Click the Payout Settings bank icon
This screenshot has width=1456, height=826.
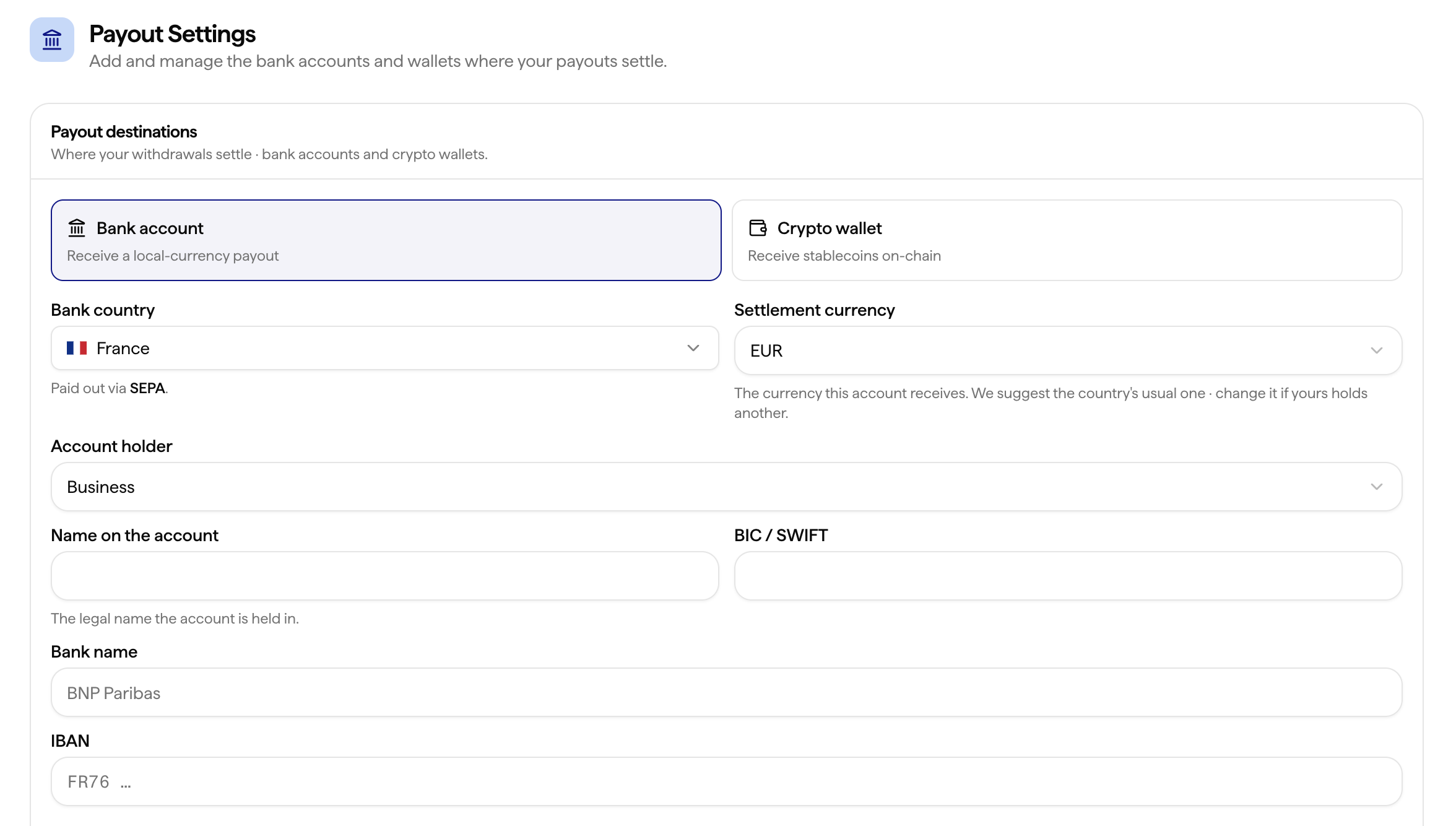52,40
